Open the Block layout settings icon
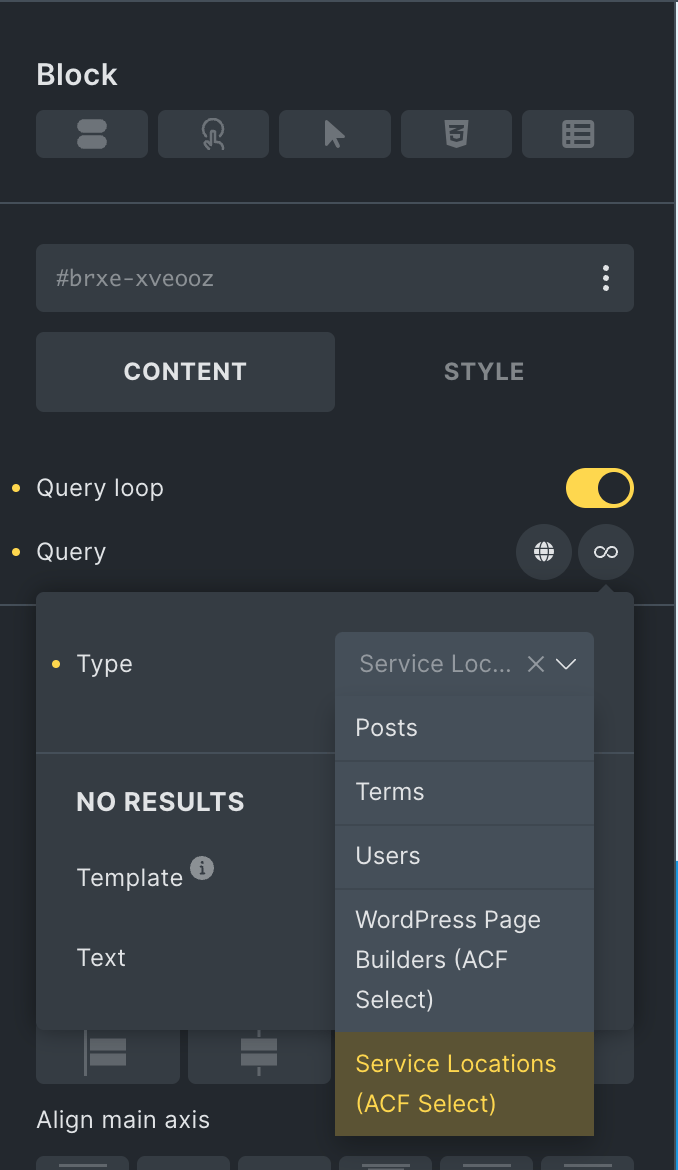The height and width of the screenshot is (1170, 678). (x=92, y=134)
